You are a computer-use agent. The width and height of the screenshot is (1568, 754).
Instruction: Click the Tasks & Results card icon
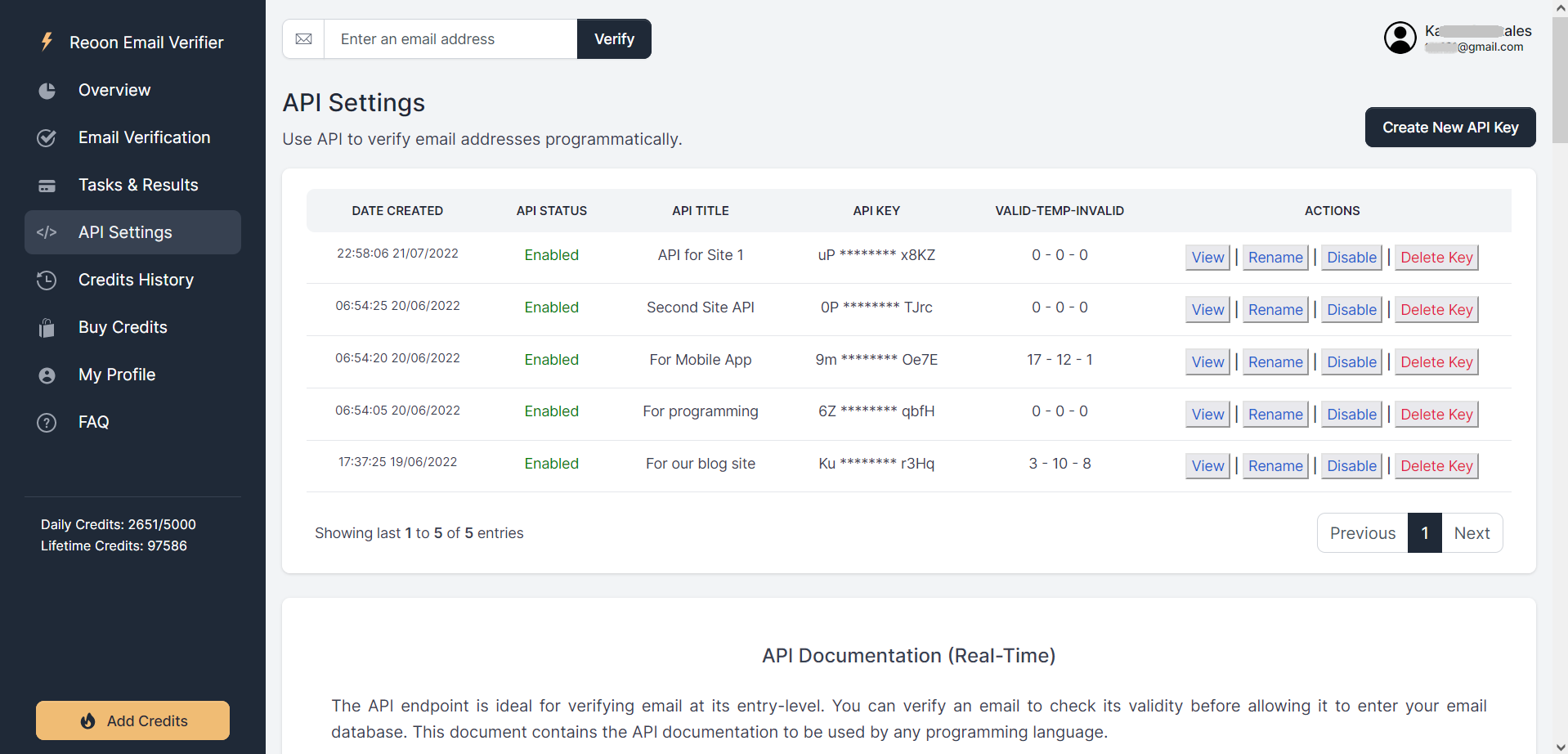[x=47, y=186]
